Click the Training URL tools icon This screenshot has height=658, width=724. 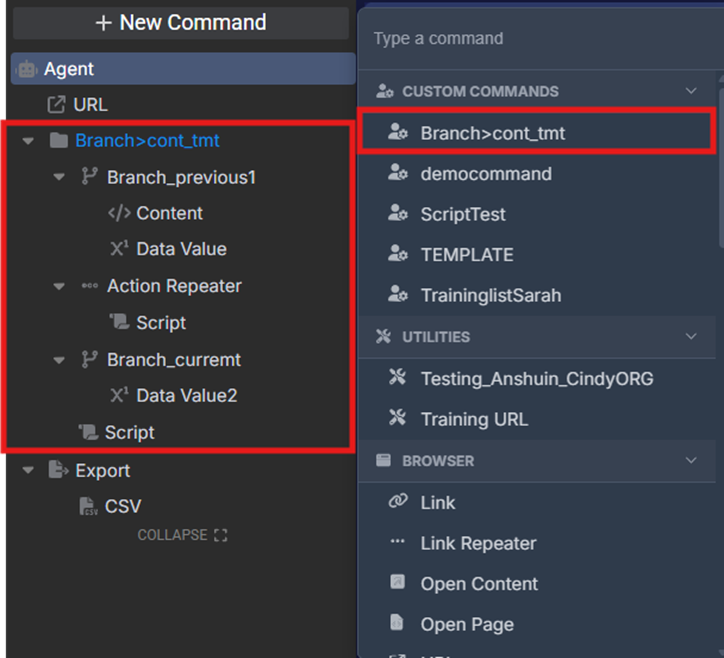tap(397, 419)
